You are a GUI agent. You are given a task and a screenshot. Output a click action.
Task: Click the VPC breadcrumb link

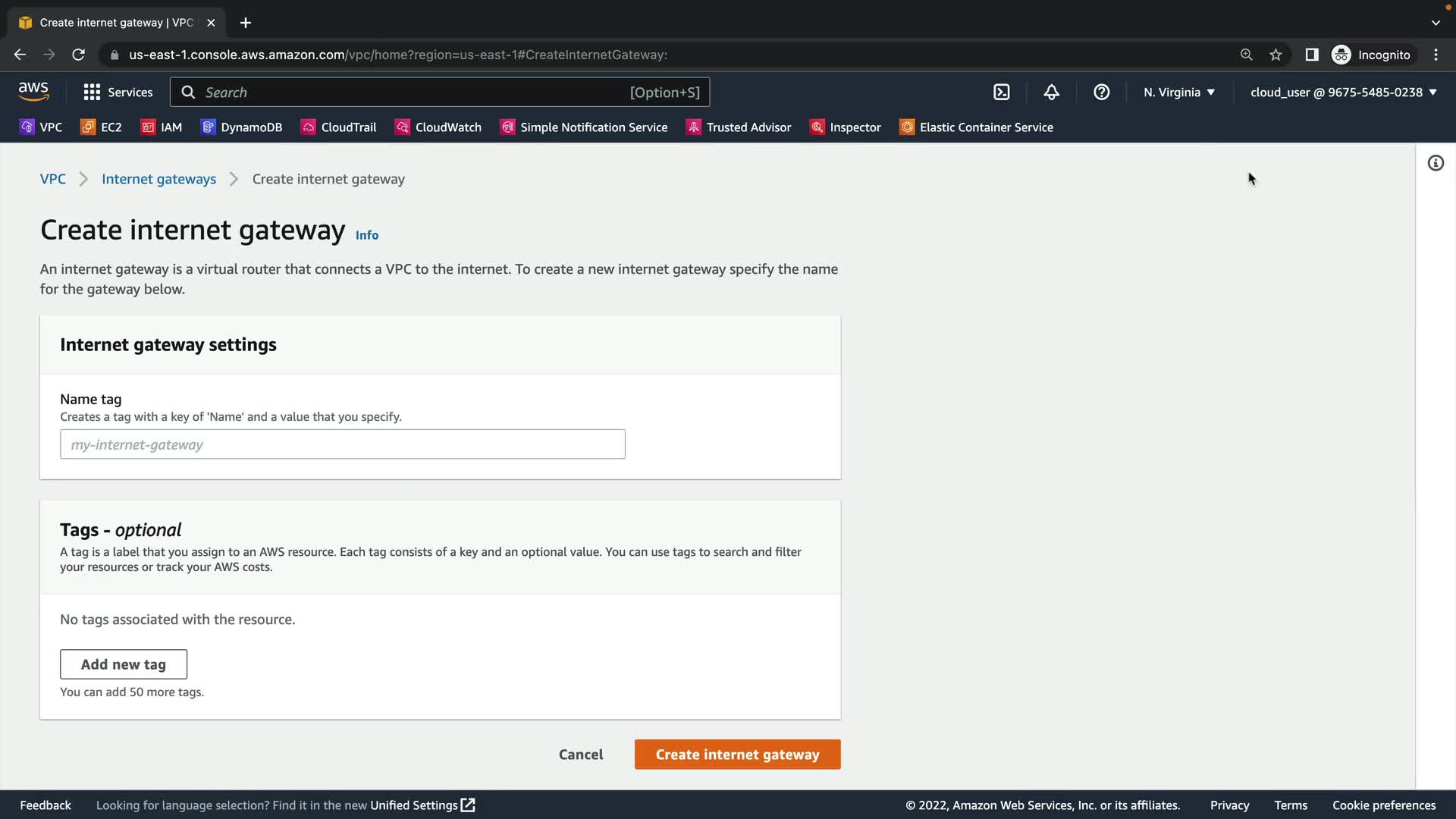(x=52, y=179)
